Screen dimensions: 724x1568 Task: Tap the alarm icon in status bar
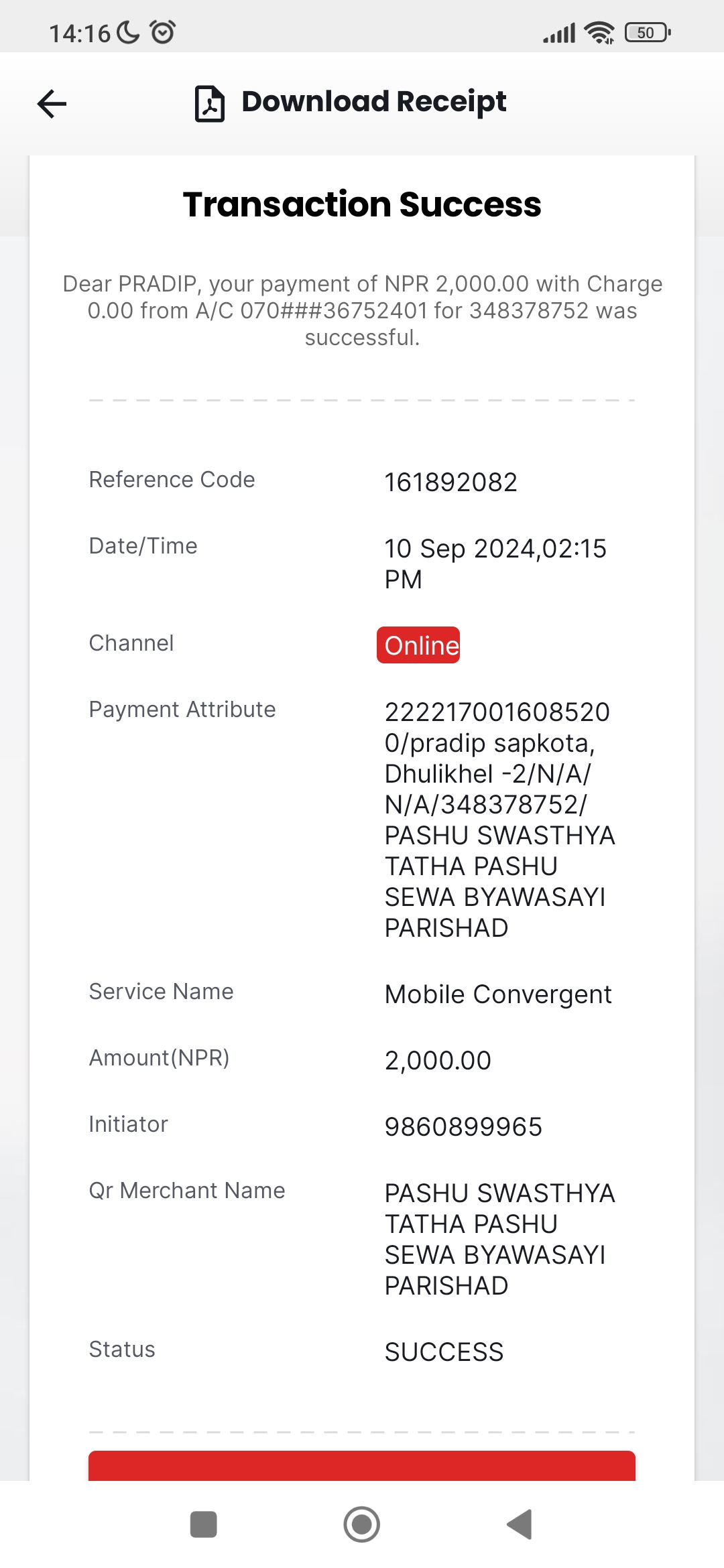[163, 32]
